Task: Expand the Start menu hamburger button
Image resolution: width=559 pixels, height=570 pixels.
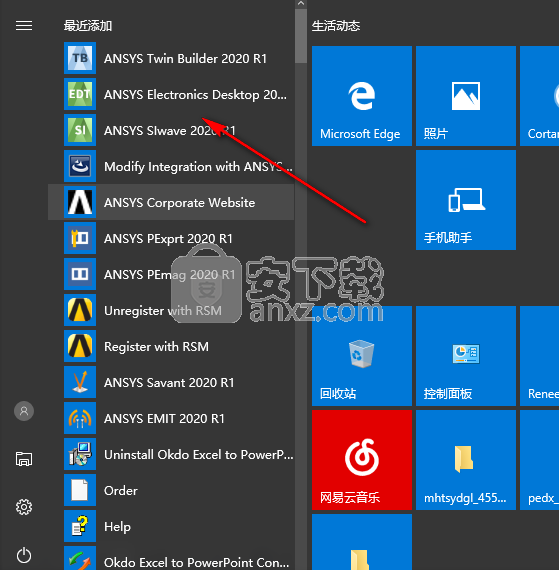Action: tap(24, 25)
